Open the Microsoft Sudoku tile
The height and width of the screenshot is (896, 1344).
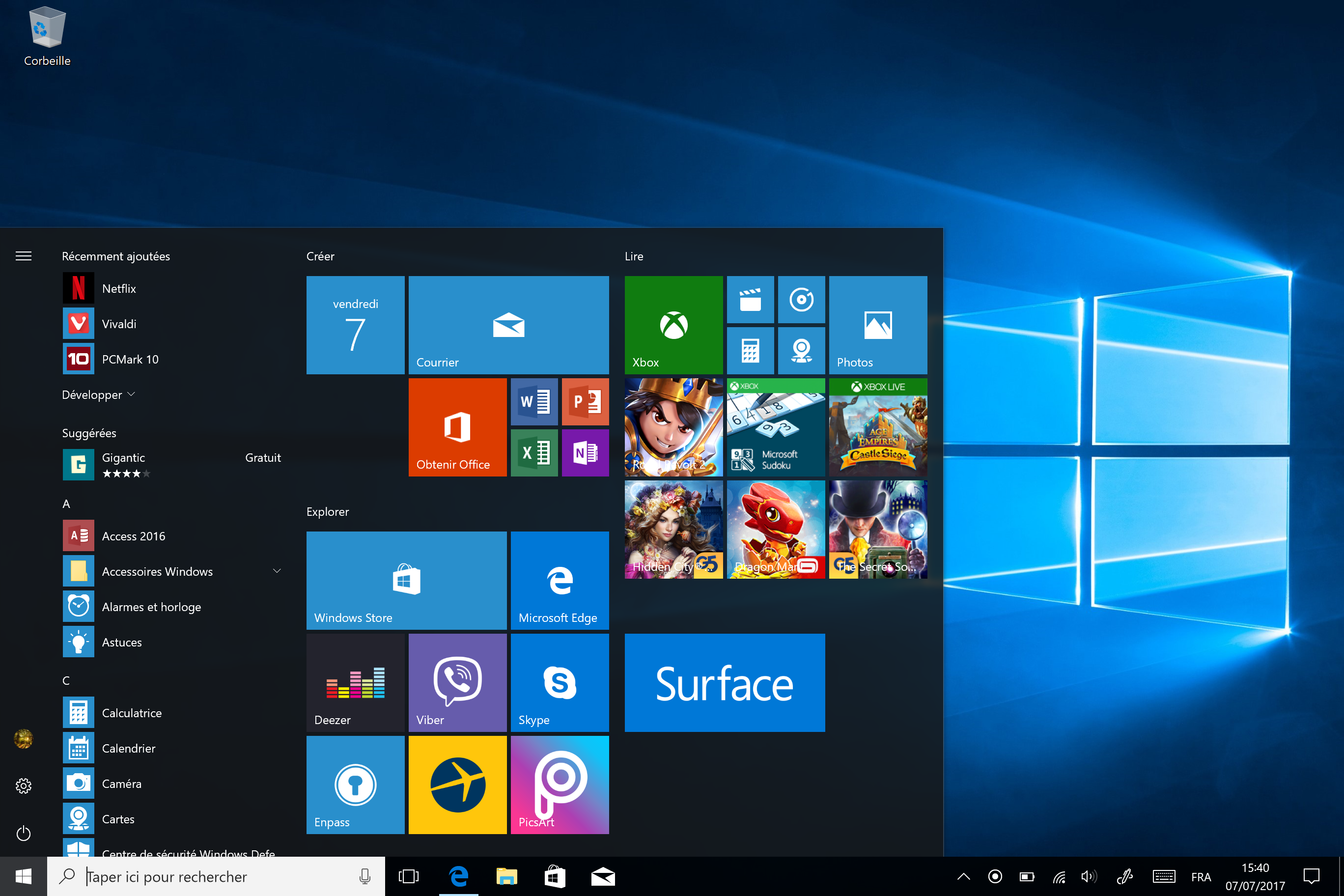(x=776, y=427)
